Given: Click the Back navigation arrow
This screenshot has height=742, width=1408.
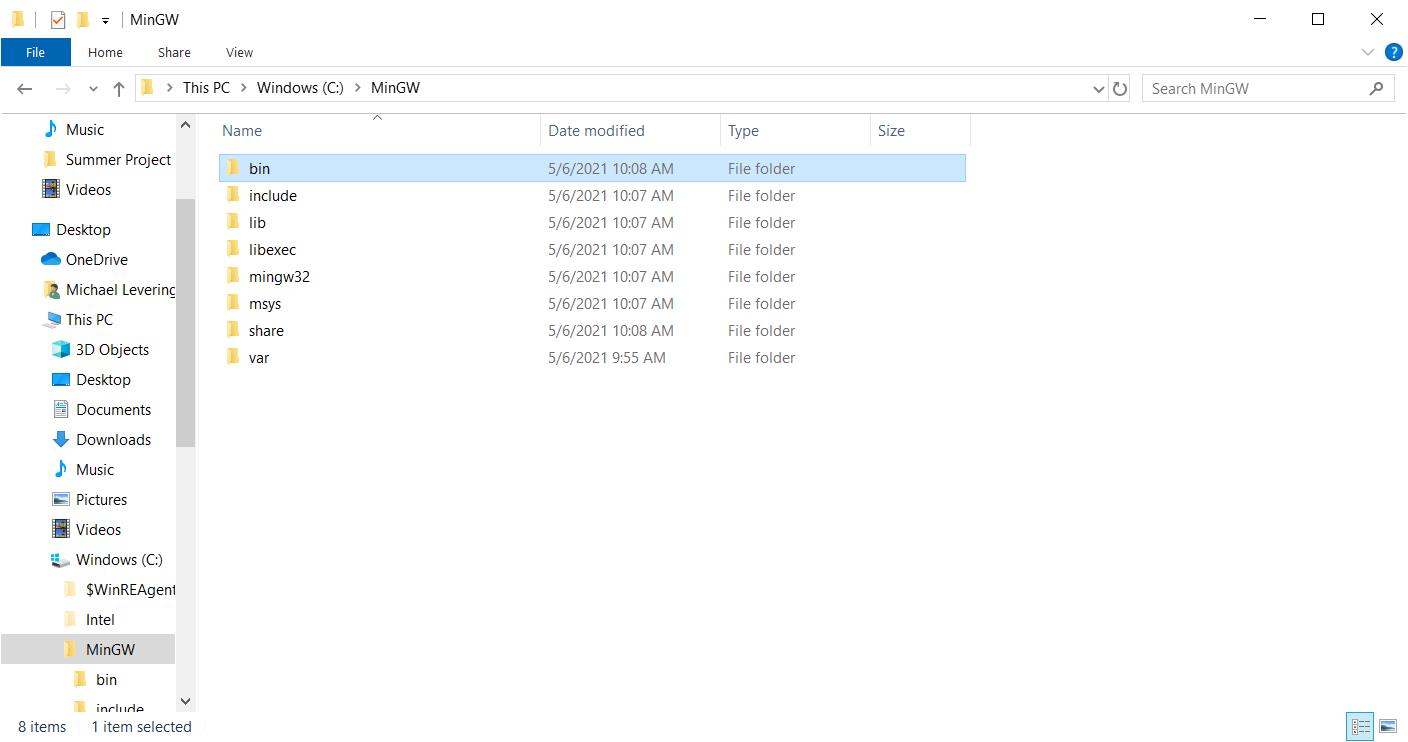Looking at the screenshot, I should tap(25, 89).
